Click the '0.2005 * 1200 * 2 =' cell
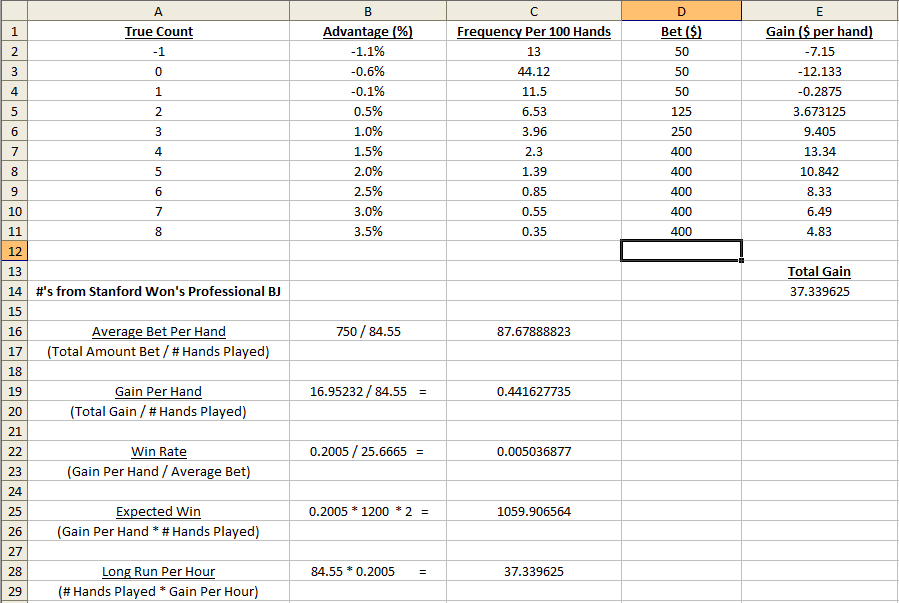Screen dimensions: 899x603 coord(368,511)
